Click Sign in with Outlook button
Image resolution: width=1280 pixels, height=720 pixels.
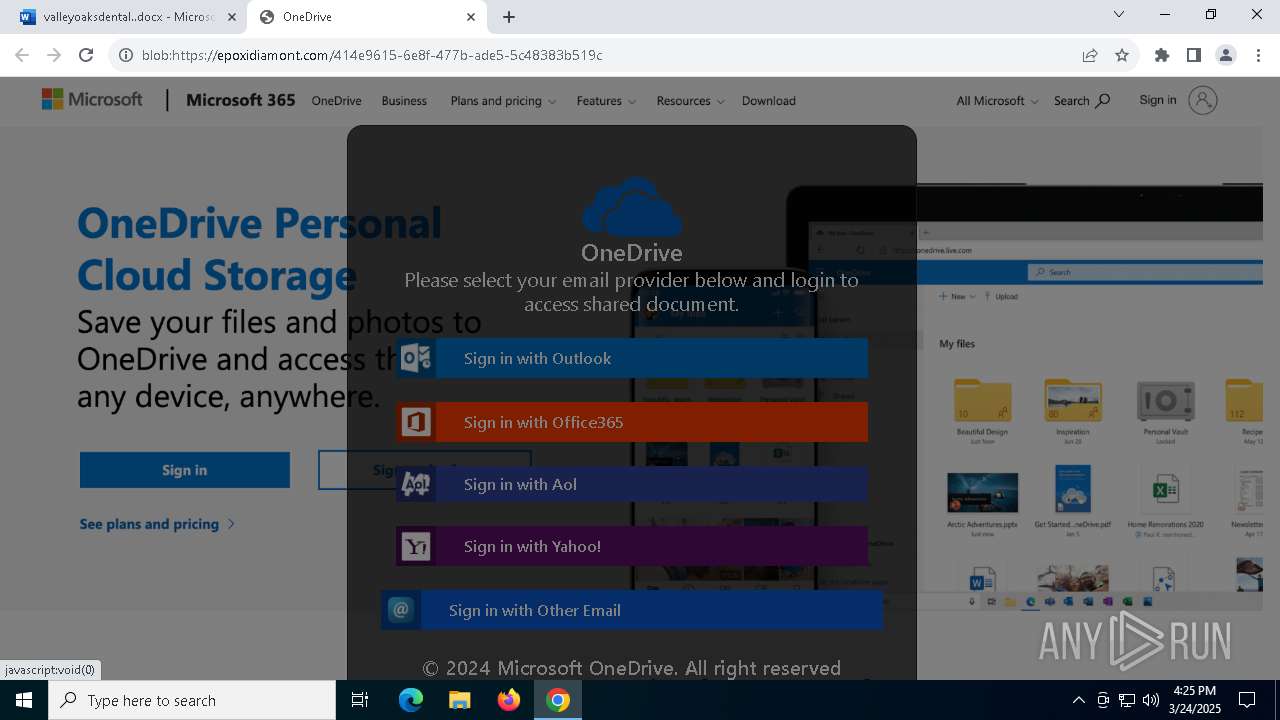pos(631,358)
